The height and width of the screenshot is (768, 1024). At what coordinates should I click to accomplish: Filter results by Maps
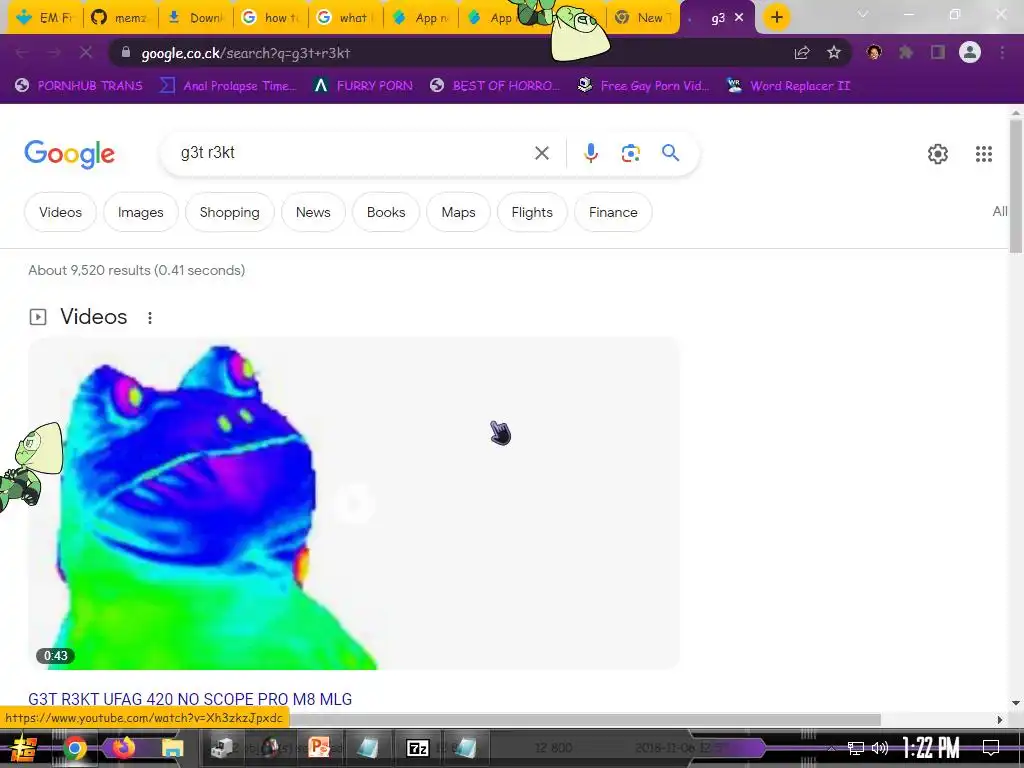(458, 212)
